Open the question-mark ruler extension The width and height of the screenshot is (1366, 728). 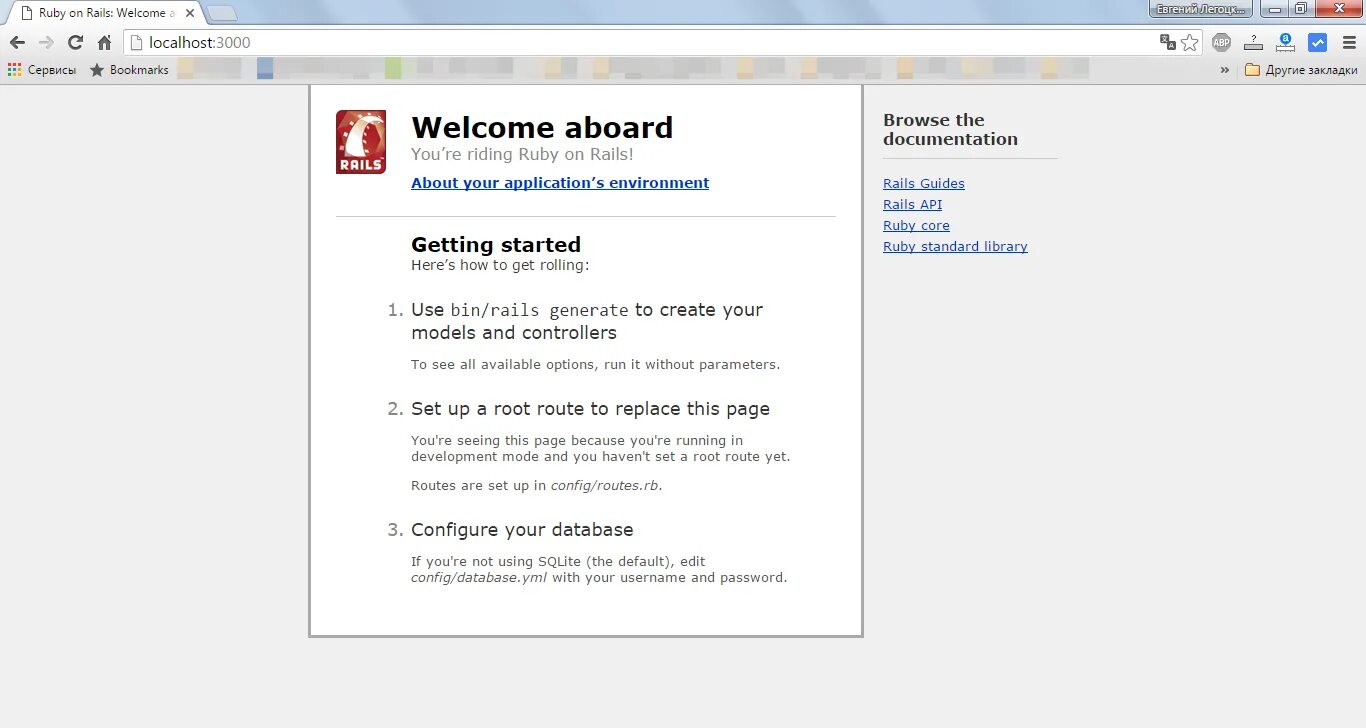[x=1253, y=42]
